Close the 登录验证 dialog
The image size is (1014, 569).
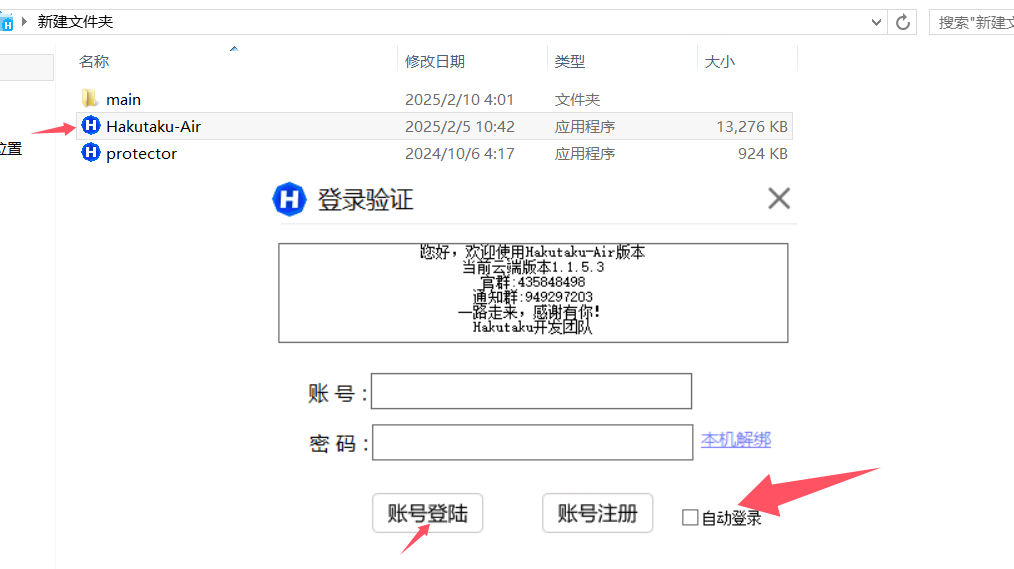(x=779, y=199)
